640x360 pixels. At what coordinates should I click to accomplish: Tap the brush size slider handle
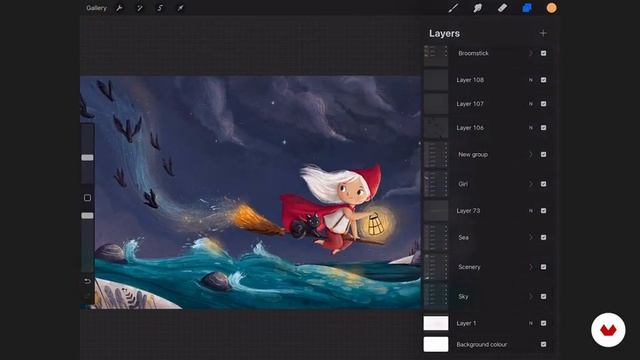point(87,158)
